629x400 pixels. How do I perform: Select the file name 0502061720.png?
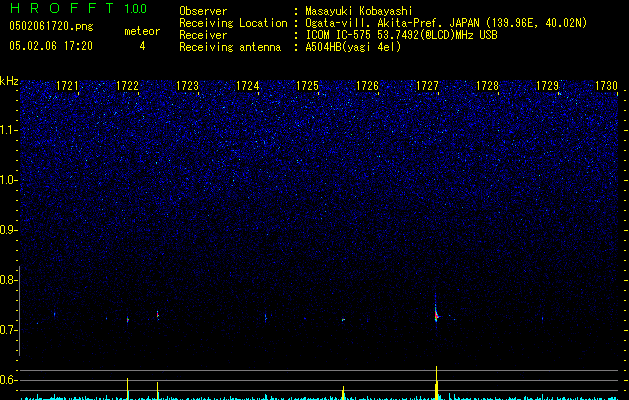51,26
